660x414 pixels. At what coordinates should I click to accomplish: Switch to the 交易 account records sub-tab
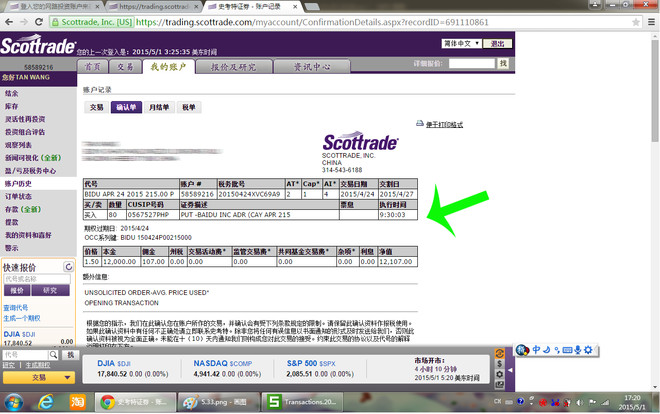pyautogui.click(x=96, y=107)
